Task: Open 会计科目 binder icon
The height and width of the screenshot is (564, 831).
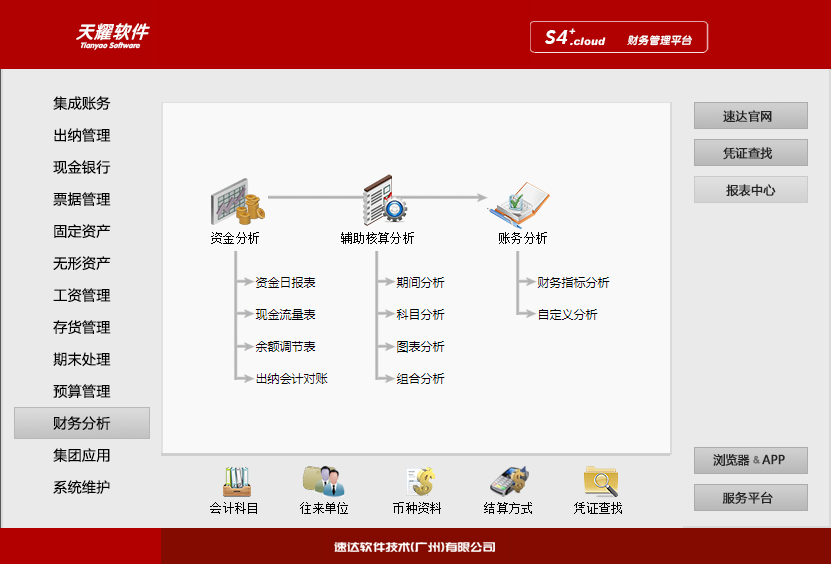Action: click(x=235, y=481)
